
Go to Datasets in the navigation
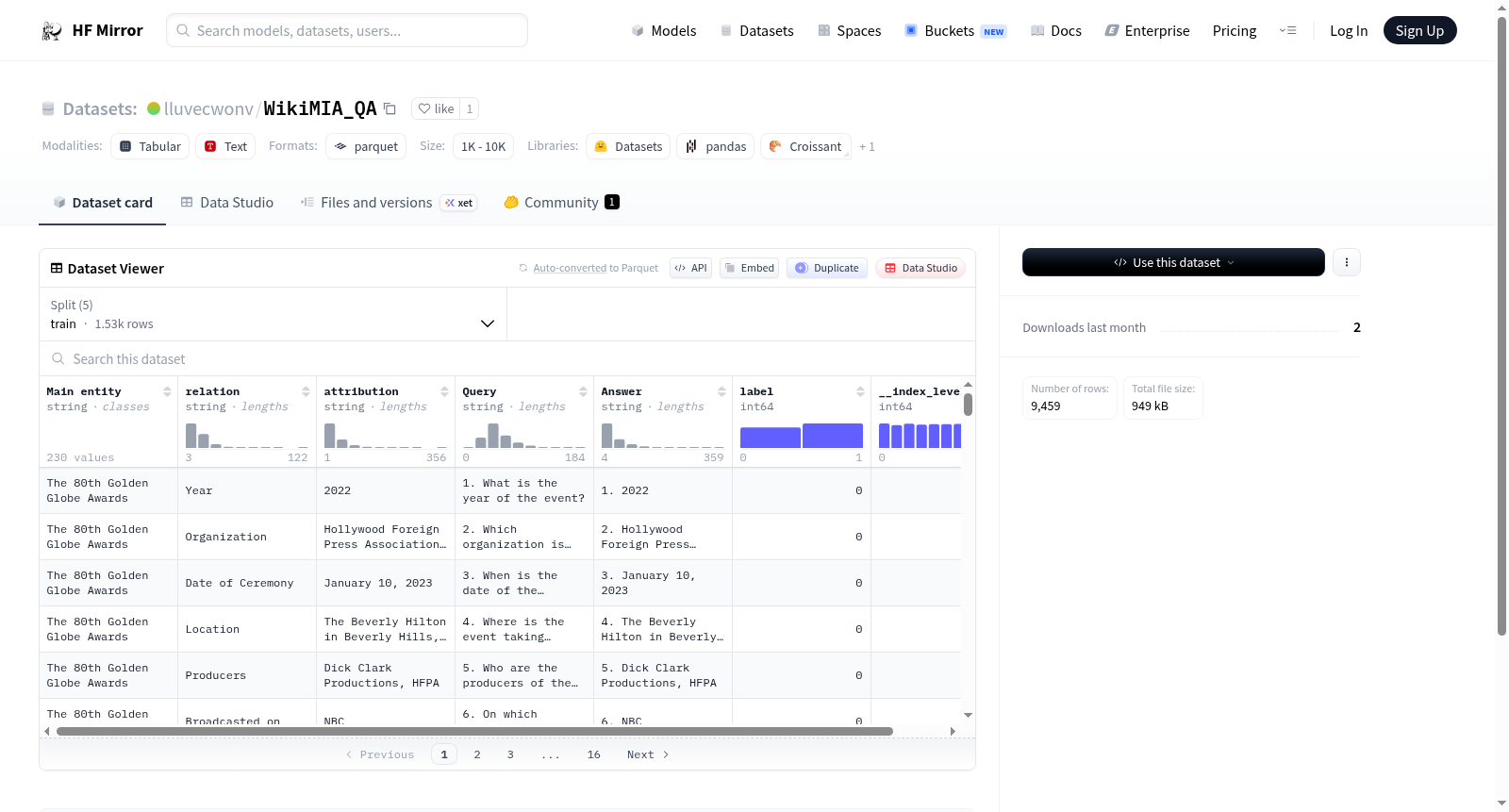coord(756,31)
